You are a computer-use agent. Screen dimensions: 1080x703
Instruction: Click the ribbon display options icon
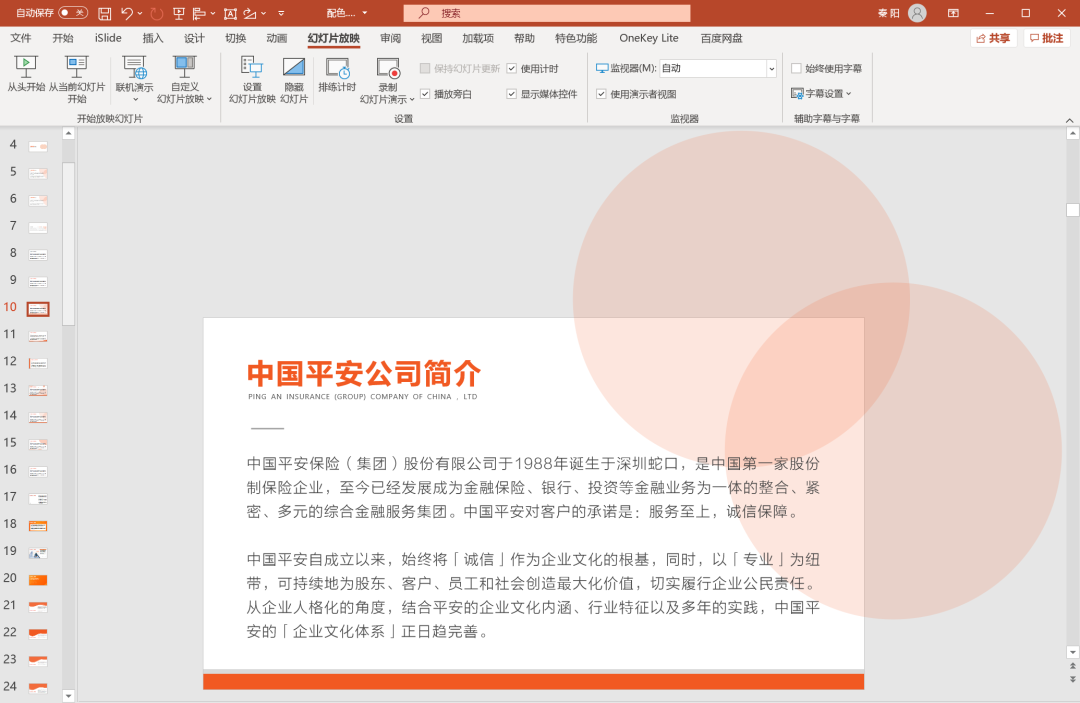click(953, 13)
